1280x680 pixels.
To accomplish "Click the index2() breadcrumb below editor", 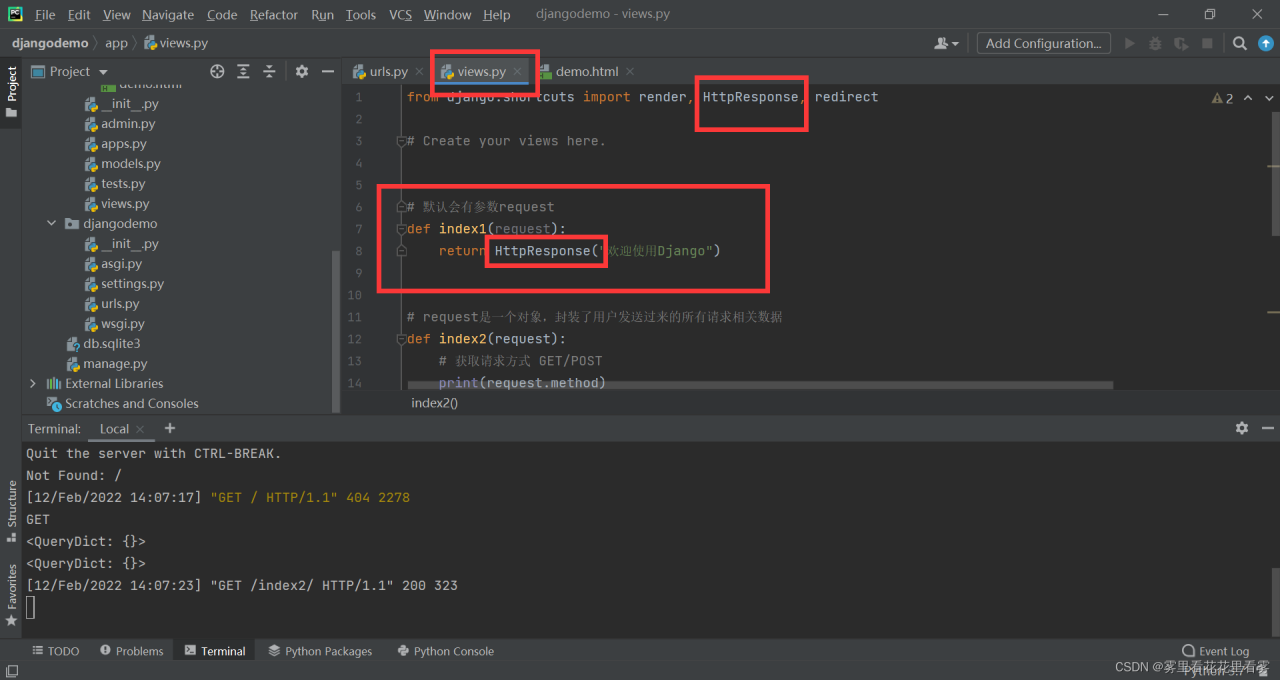I will (434, 403).
